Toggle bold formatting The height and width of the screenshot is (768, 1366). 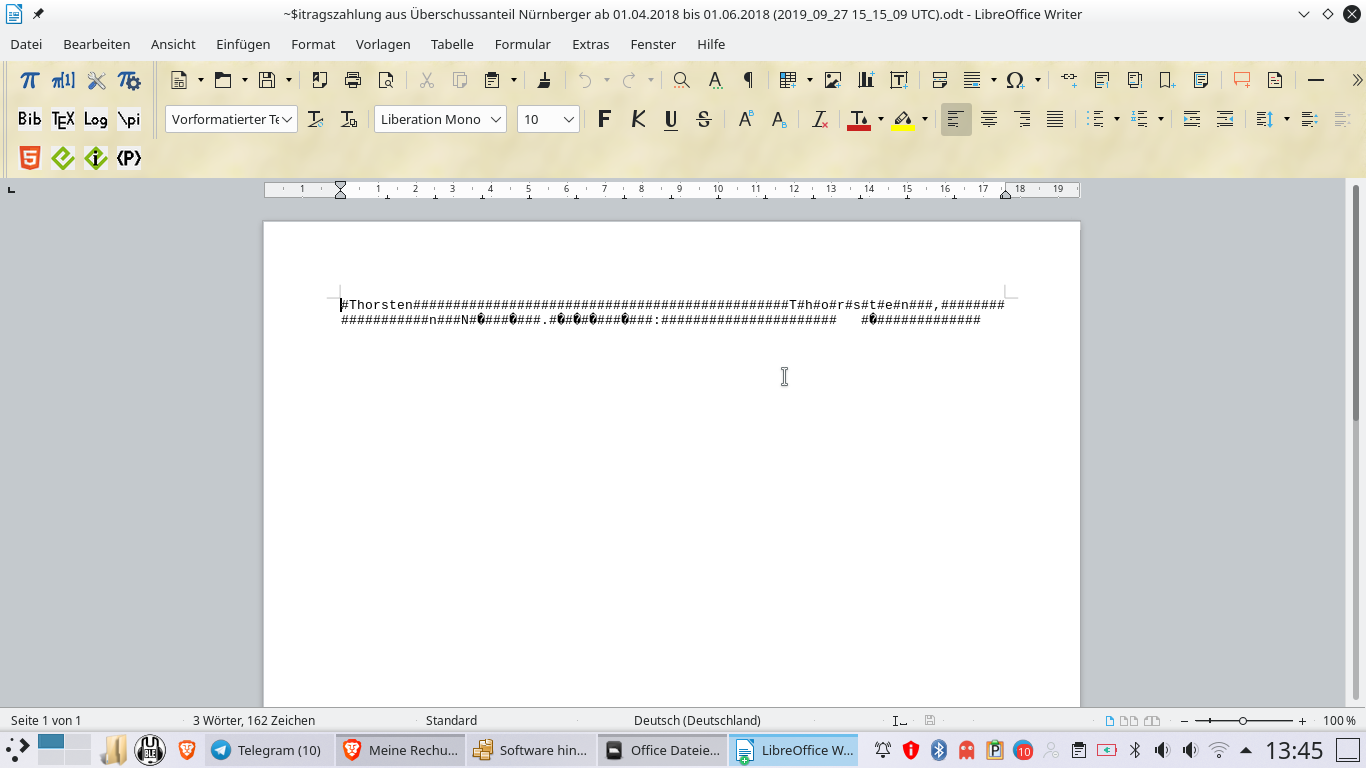click(x=604, y=119)
